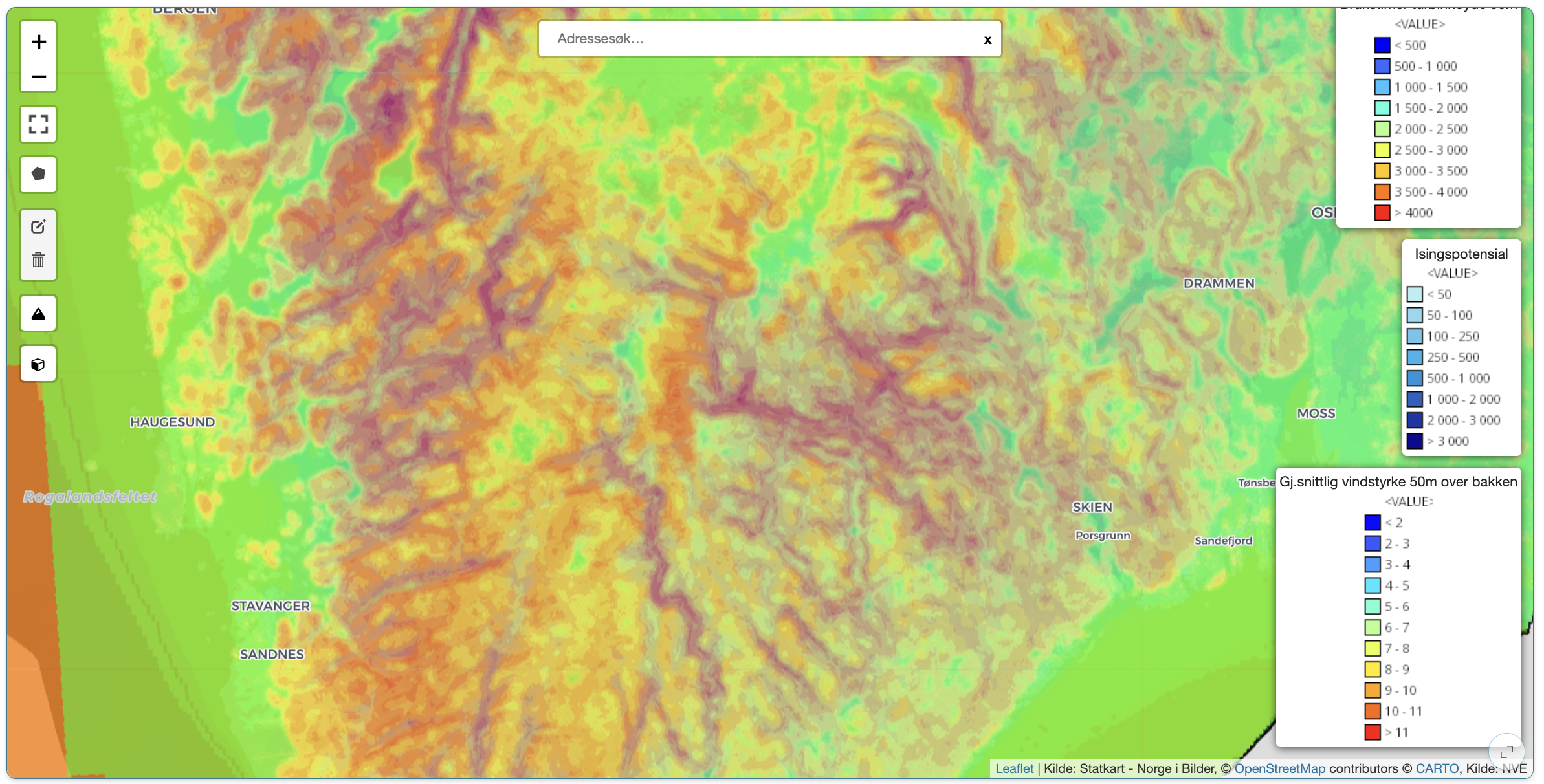Click the Adressesøk search field
Screen dimensions: 1544x784
click(757, 39)
